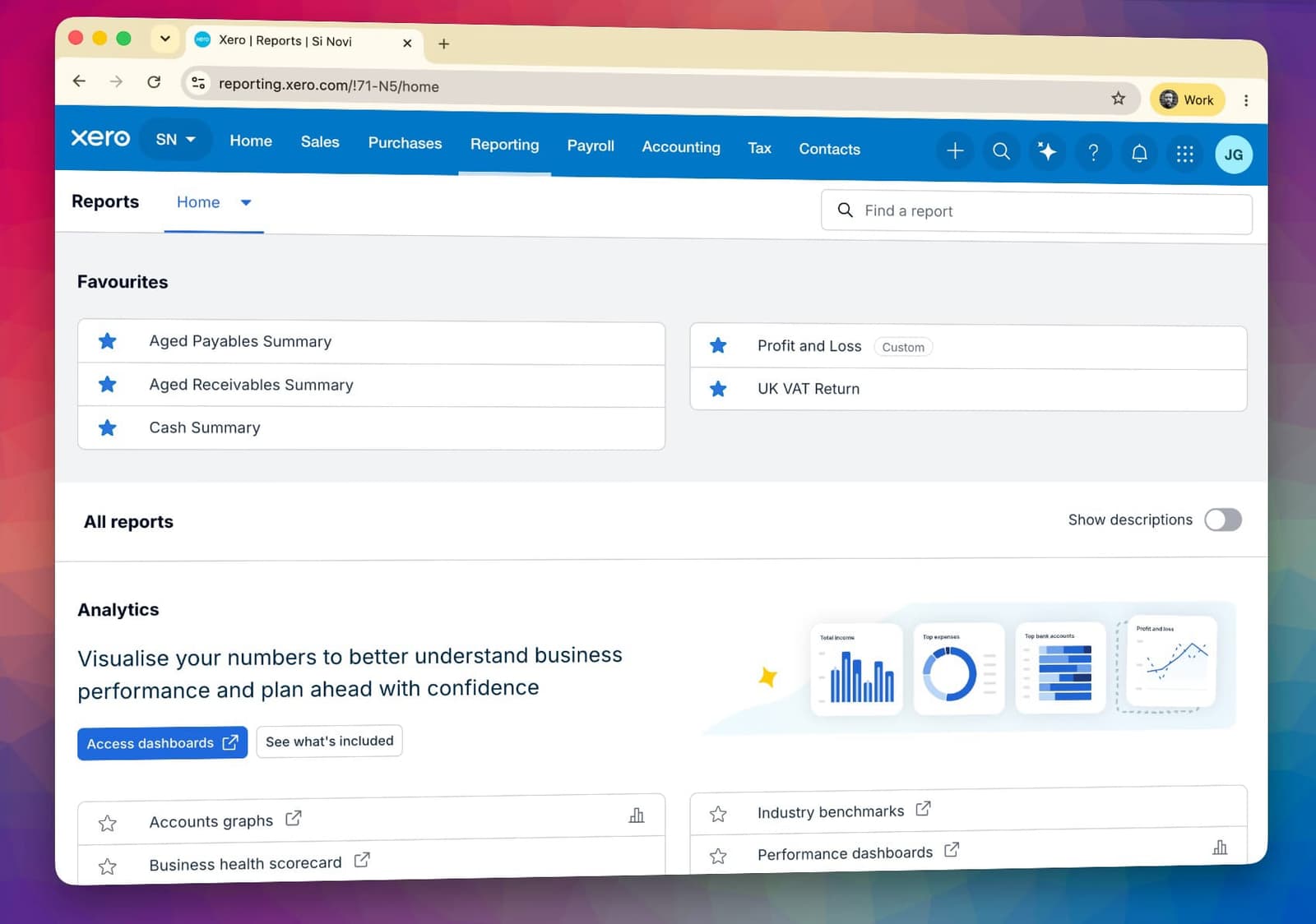This screenshot has width=1316, height=924.
Task: Open the help question mark
Action: click(x=1093, y=152)
